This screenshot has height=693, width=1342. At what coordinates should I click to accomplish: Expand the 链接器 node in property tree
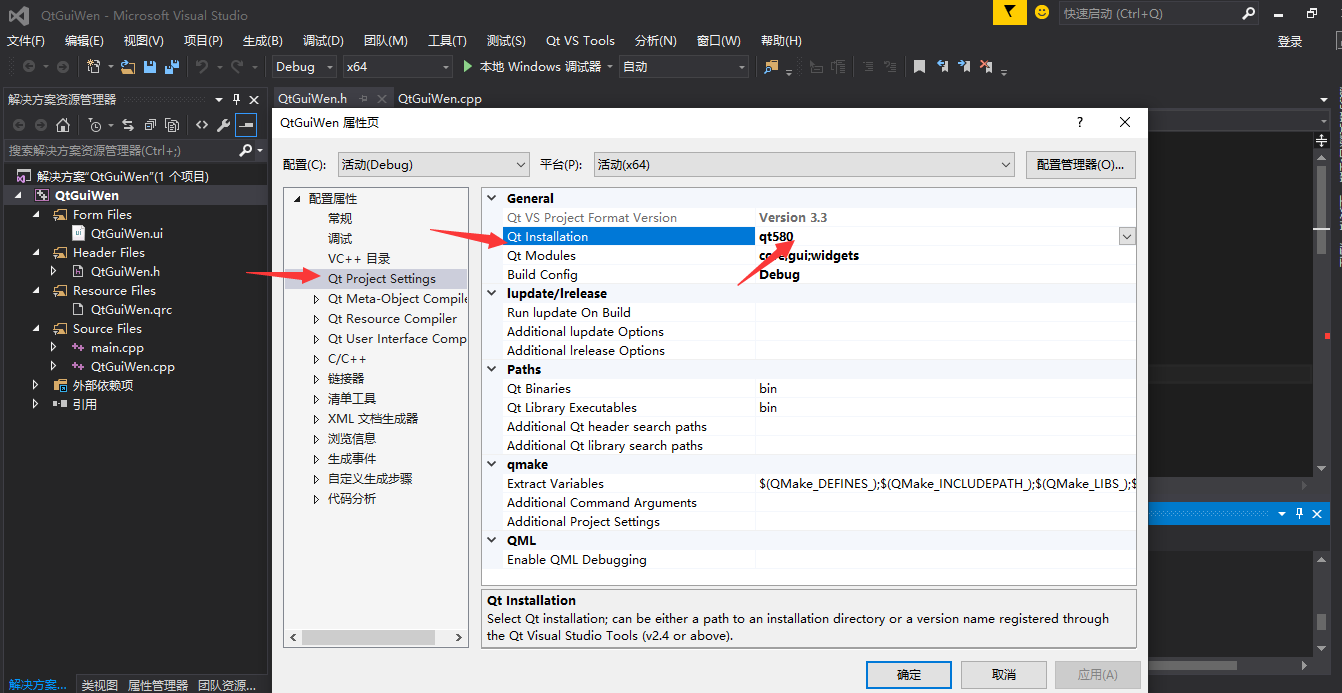coord(316,379)
